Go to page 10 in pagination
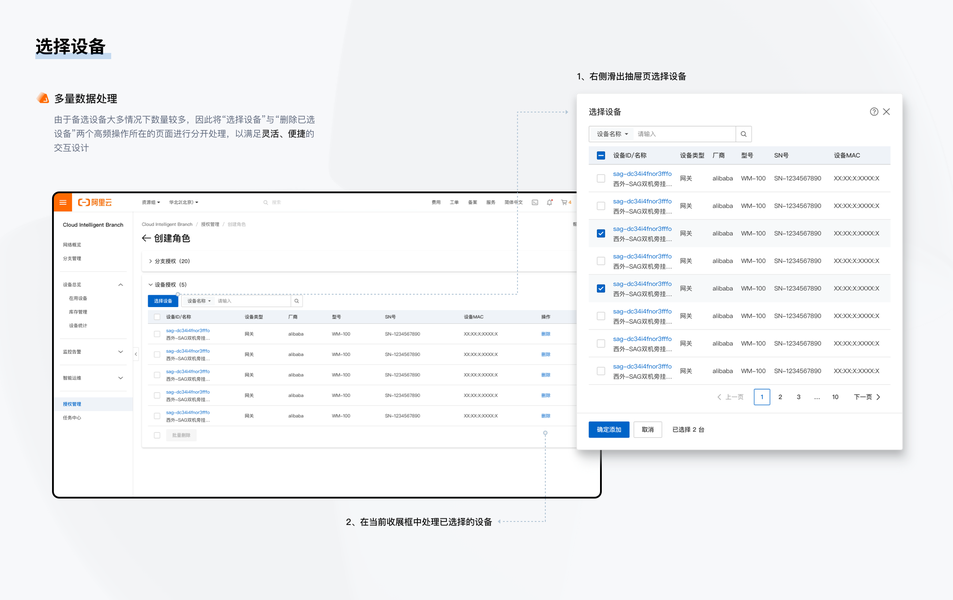This screenshot has width=953, height=600. [x=835, y=397]
